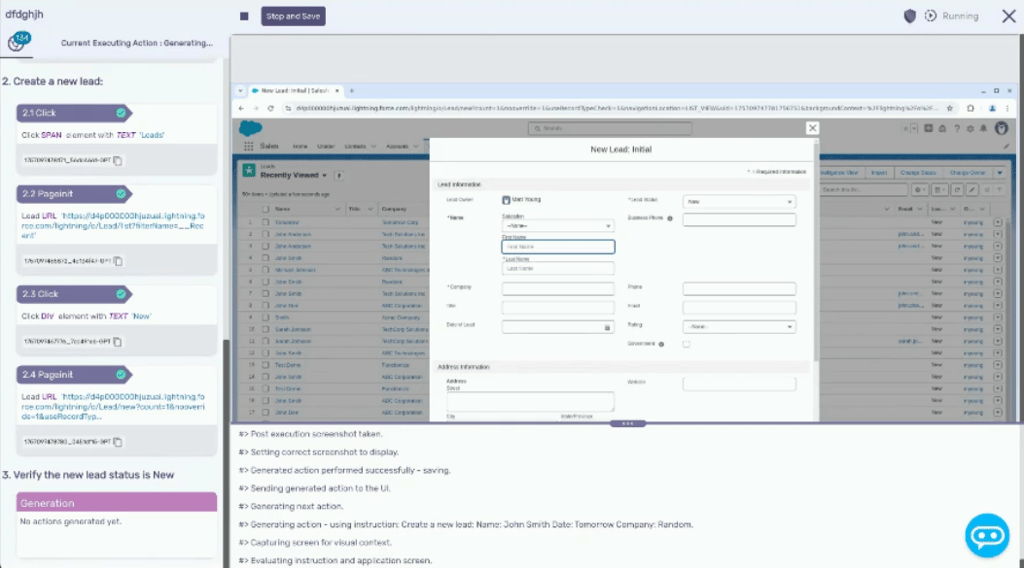Viewport: 1024px width, 568px height.
Task: Click the browser bookmark star icon
Action: click(x=950, y=108)
